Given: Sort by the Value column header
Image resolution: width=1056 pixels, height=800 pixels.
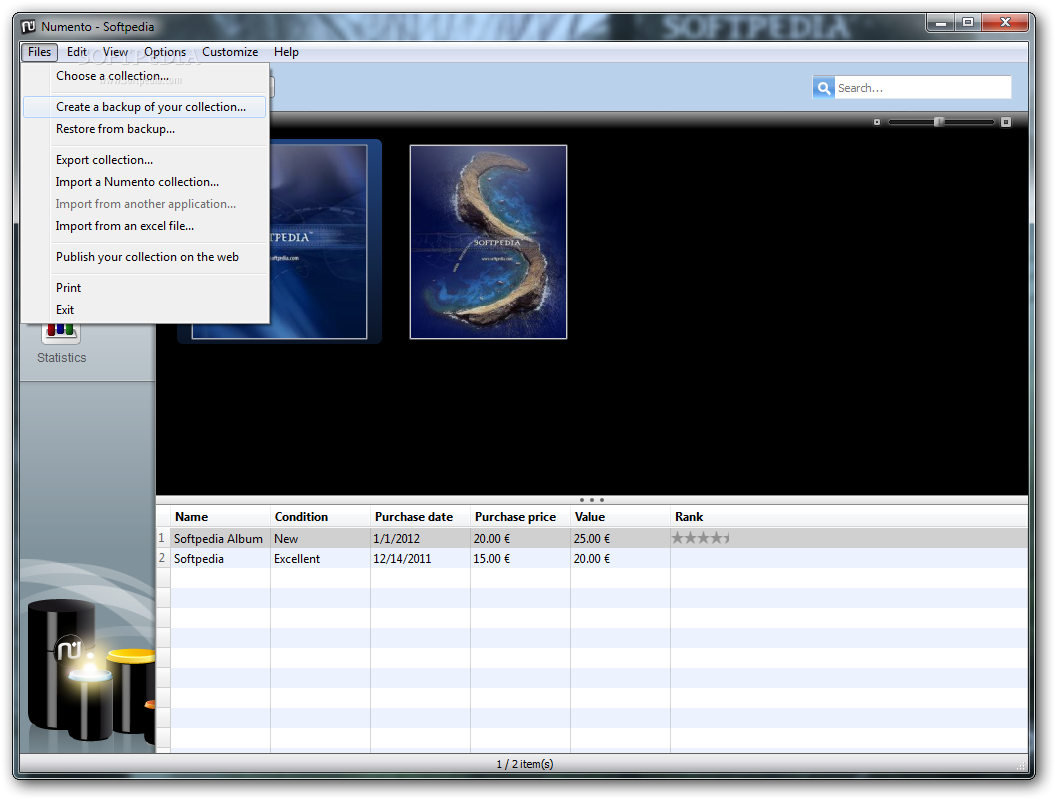Looking at the screenshot, I should (620, 516).
